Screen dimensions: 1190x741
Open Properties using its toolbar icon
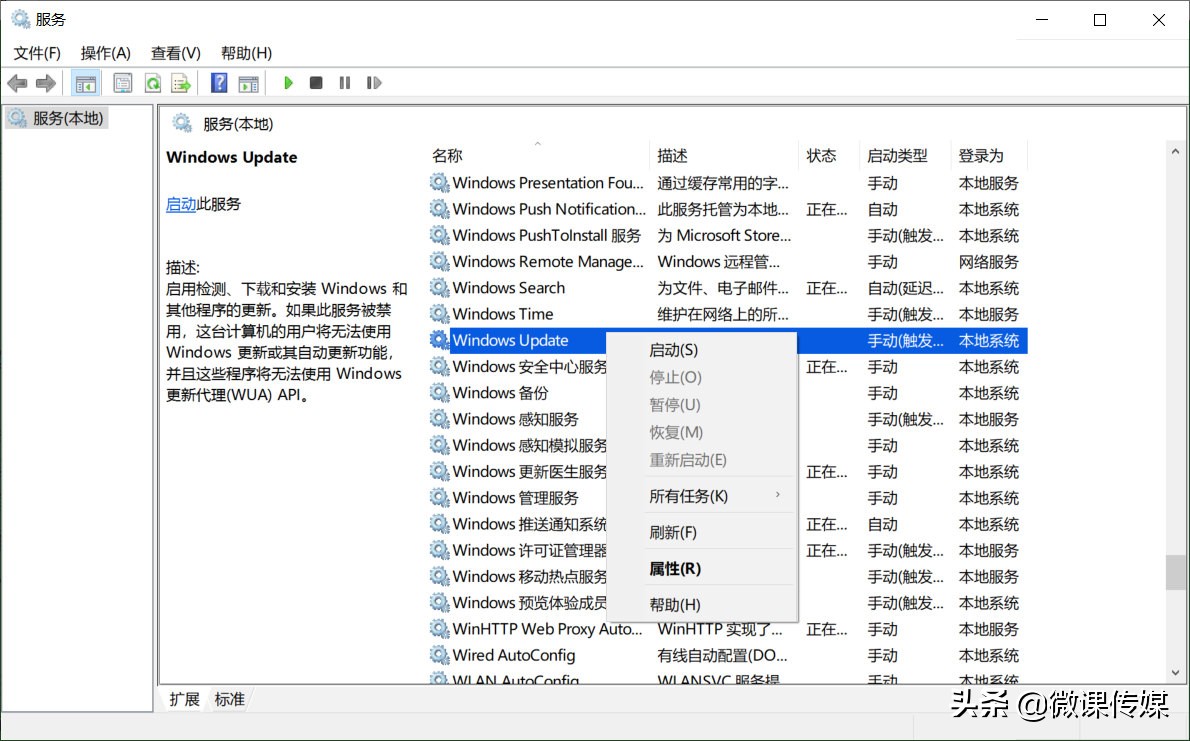[x=121, y=82]
